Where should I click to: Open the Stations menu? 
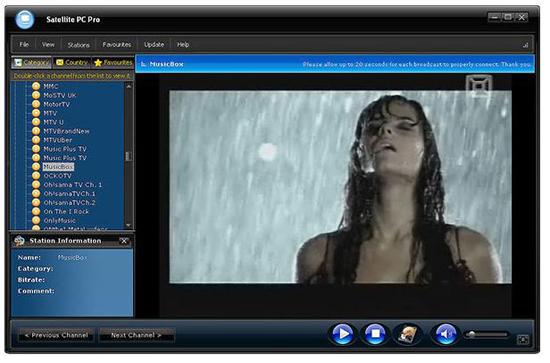coord(79,45)
